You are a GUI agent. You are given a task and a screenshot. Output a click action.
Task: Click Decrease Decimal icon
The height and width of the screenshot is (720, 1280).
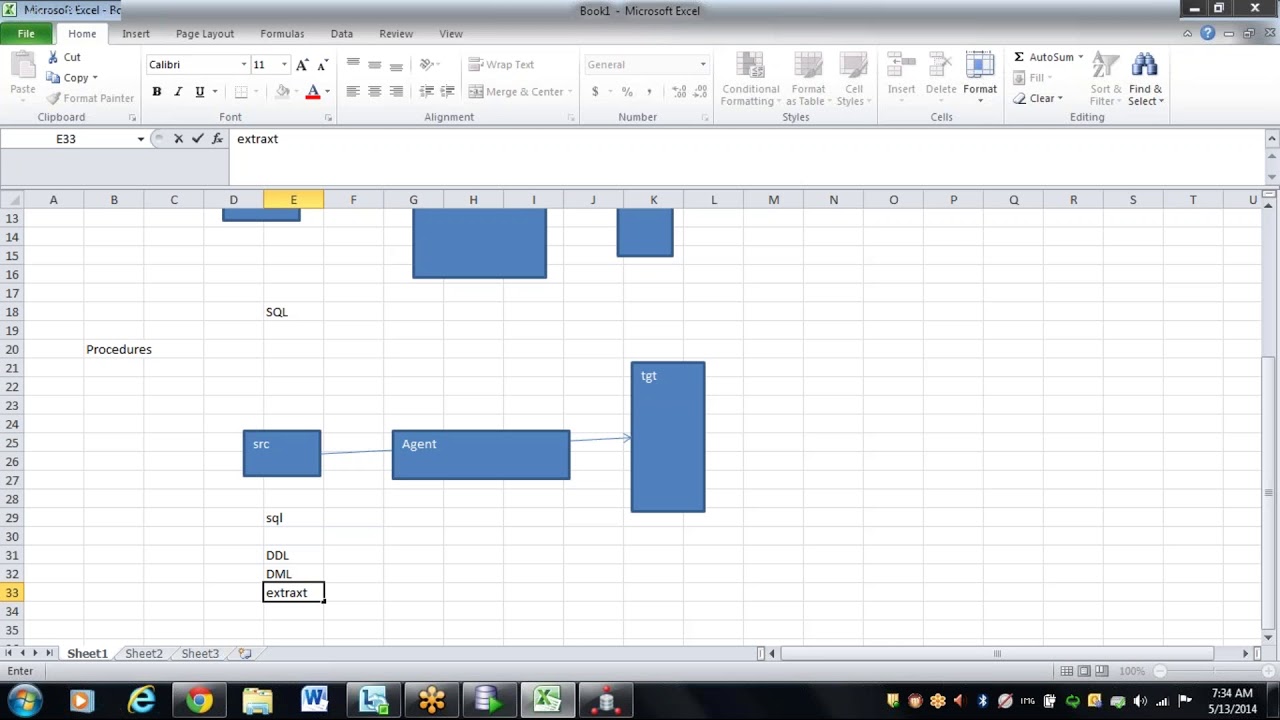699,92
